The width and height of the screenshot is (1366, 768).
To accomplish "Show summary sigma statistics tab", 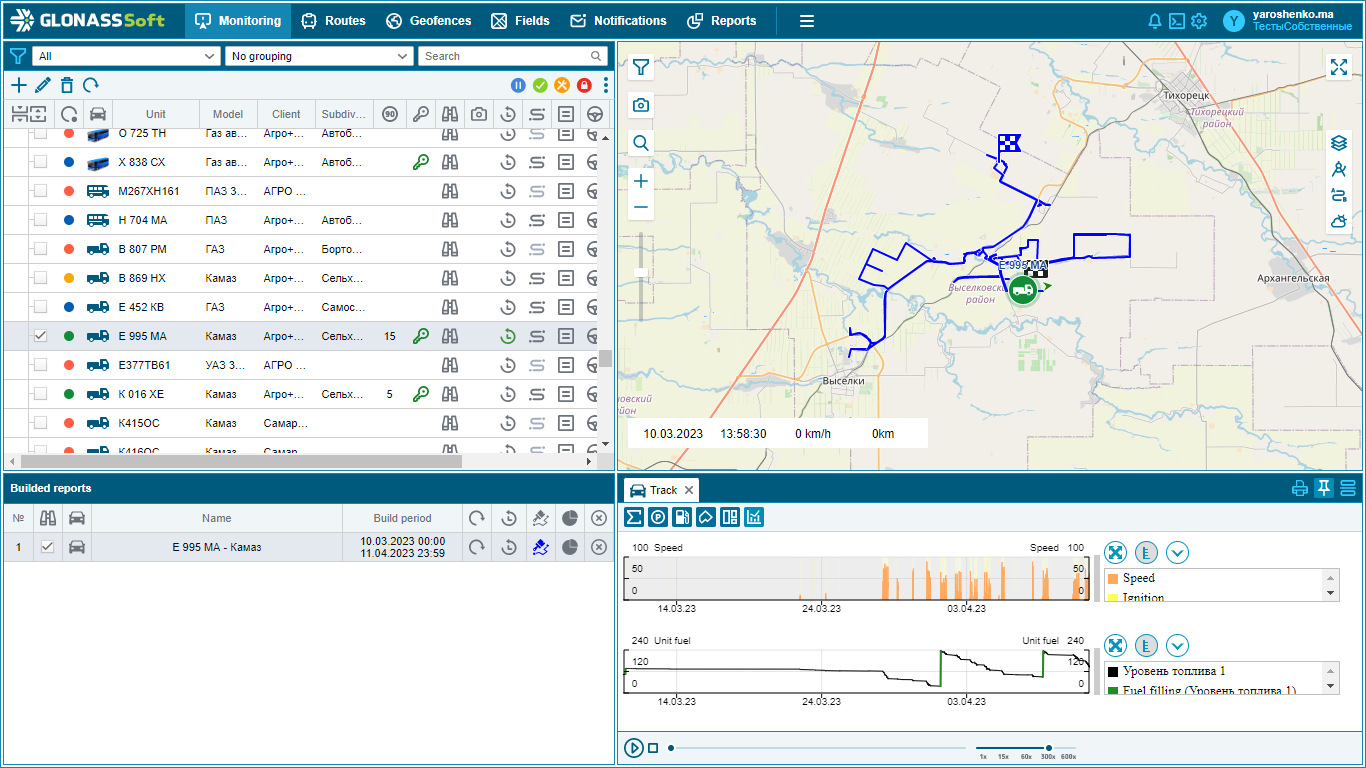I will coord(634,517).
